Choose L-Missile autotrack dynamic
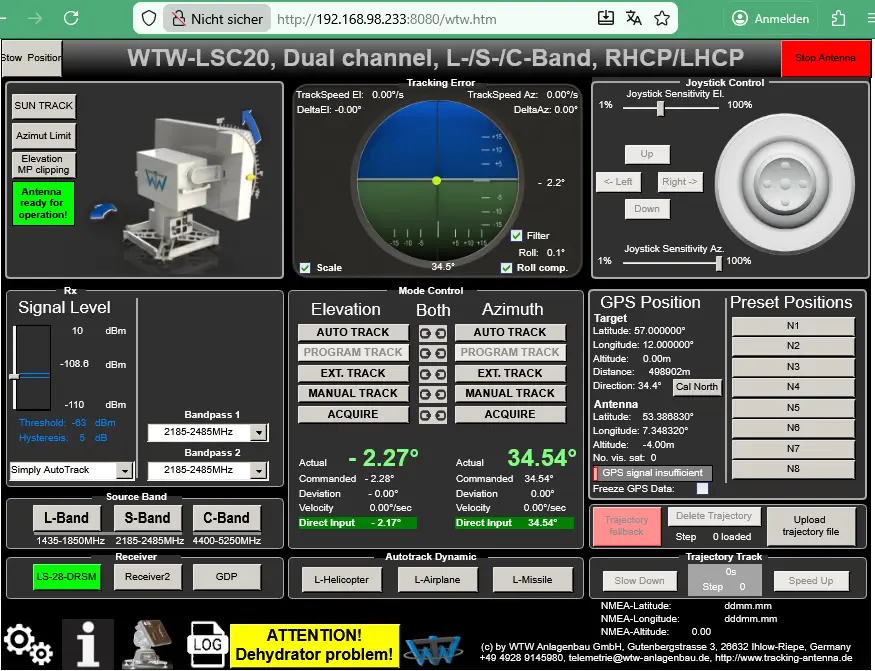This screenshot has width=875, height=671. (532, 580)
